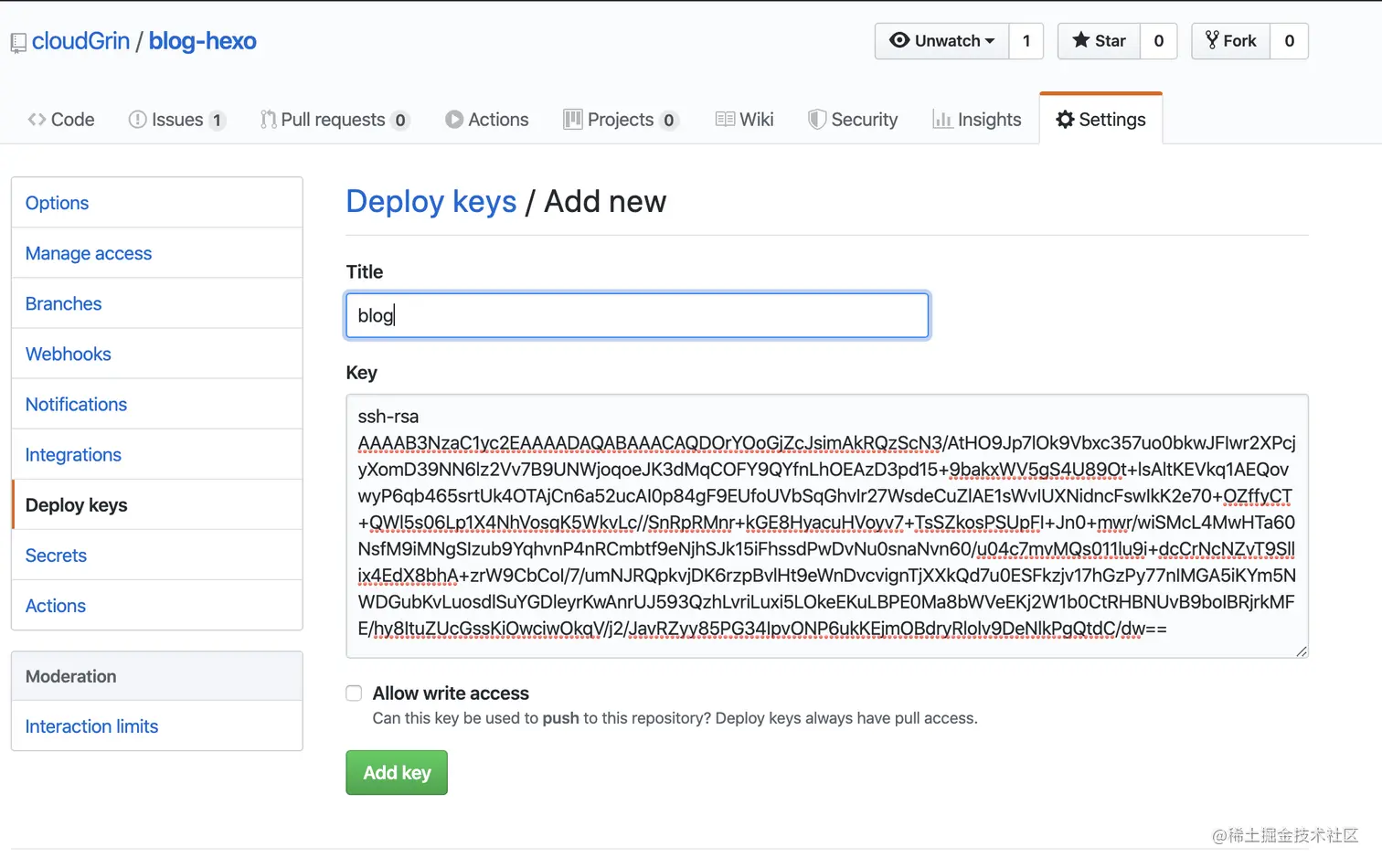Check write permission for the deploy key
Screen dimensions: 1382x868
click(354, 693)
